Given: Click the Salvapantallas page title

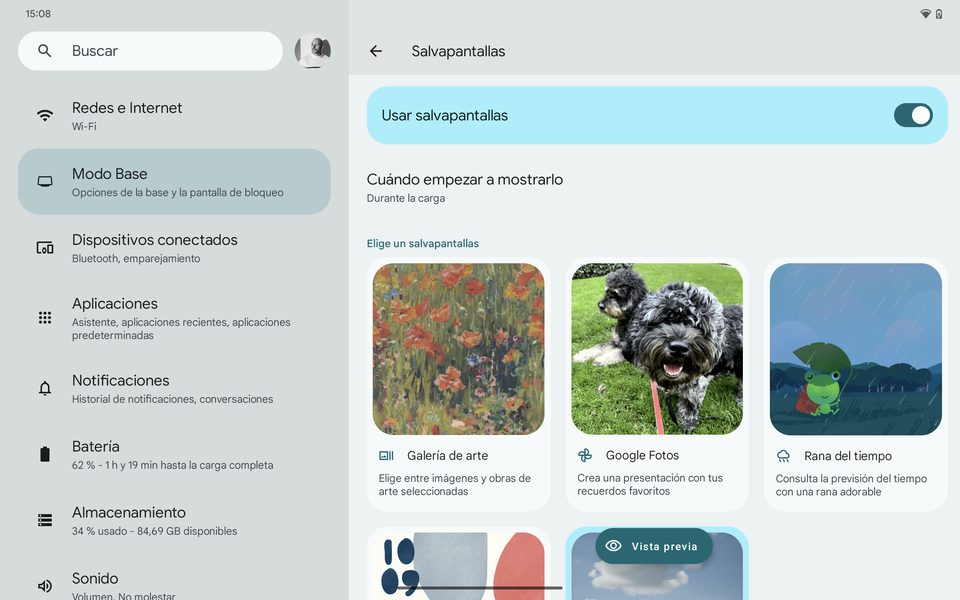Looking at the screenshot, I should pos(458,51).
